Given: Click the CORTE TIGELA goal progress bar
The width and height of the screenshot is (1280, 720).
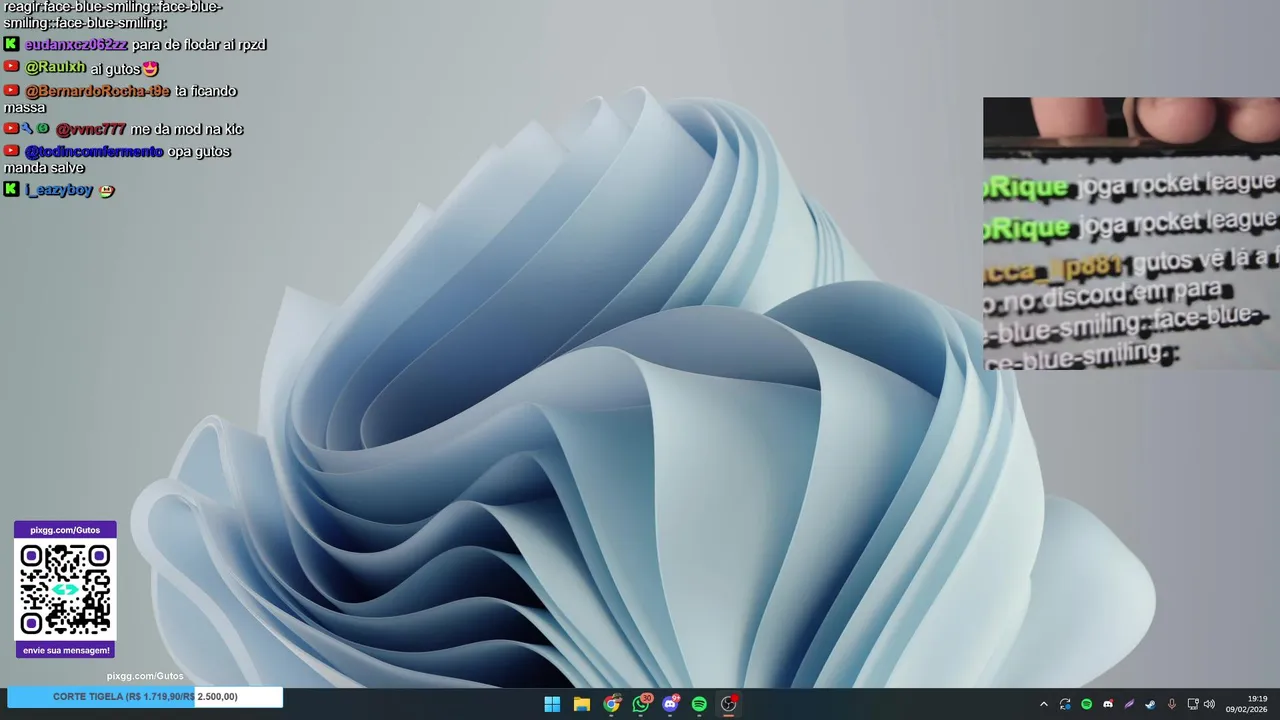Looking at the screenshot, I should [x=145, y=697].
